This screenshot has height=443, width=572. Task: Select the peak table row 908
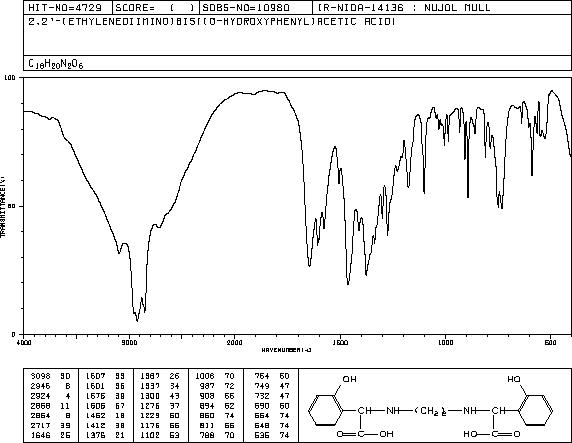click(217, 396)
